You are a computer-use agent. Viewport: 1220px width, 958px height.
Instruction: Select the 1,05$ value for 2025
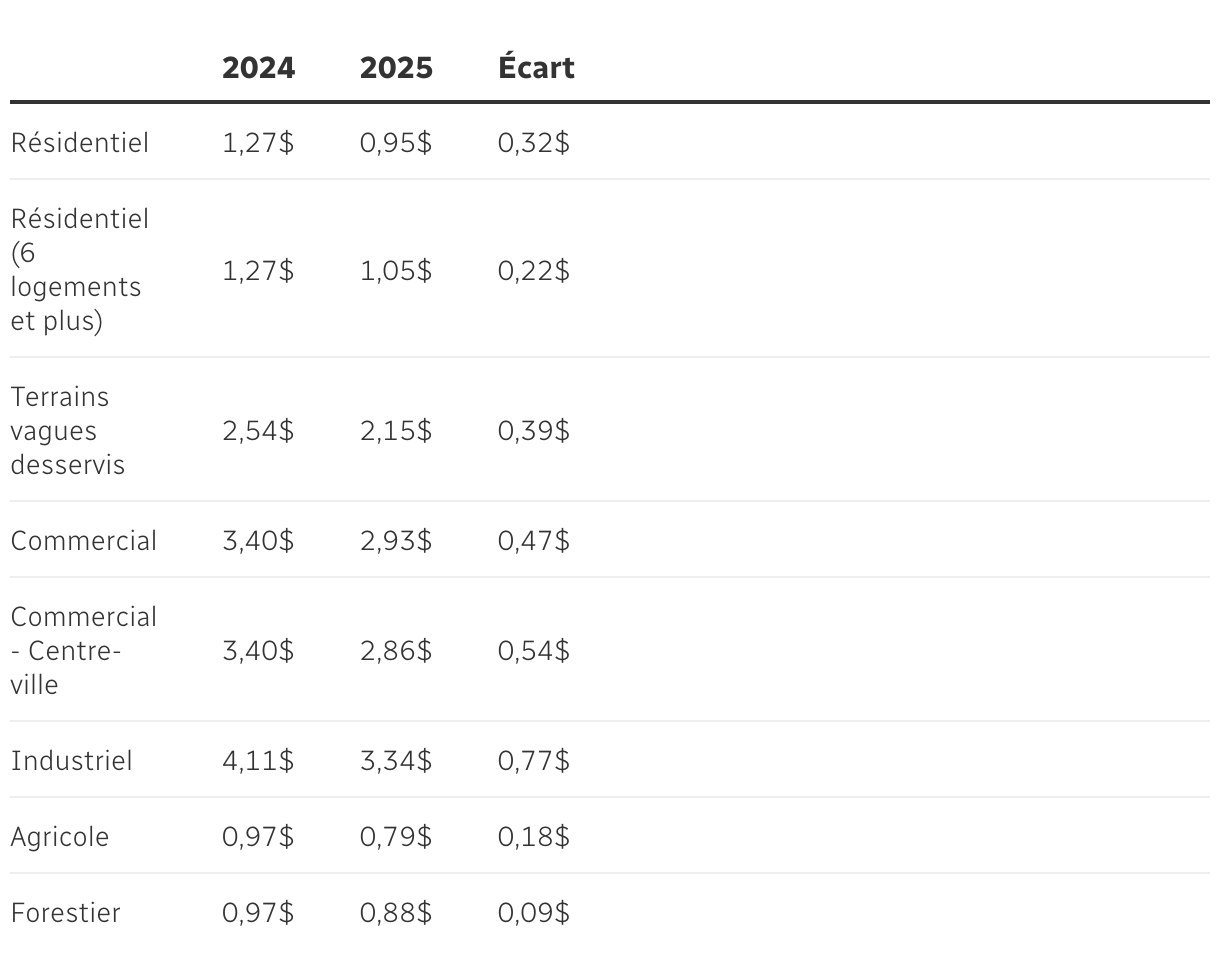[x=396, y=271]
